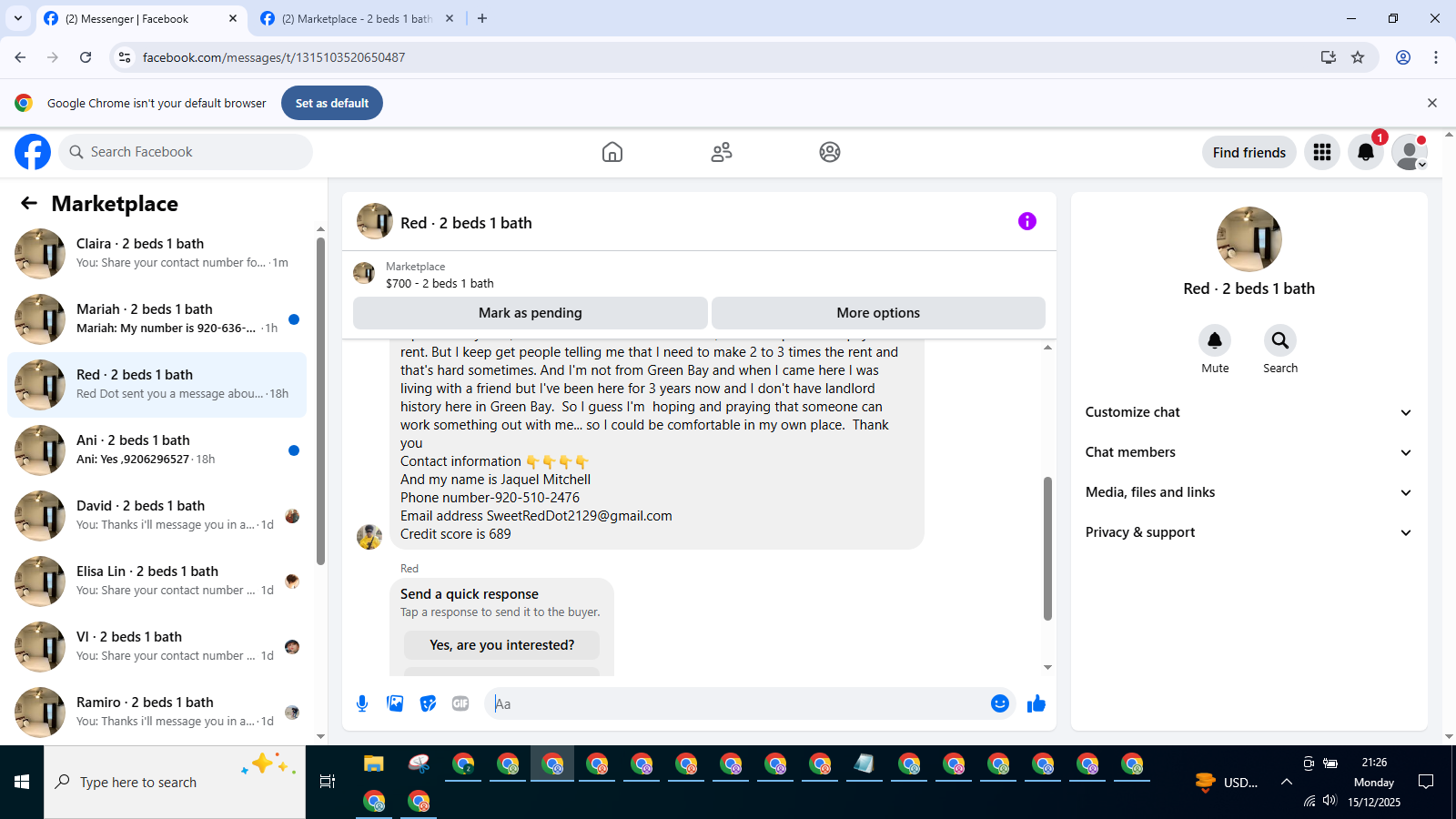This screenshot has height=819, width=1456.
Task: Click the sender avatar beside the message
Action: (x=369, y=537)
